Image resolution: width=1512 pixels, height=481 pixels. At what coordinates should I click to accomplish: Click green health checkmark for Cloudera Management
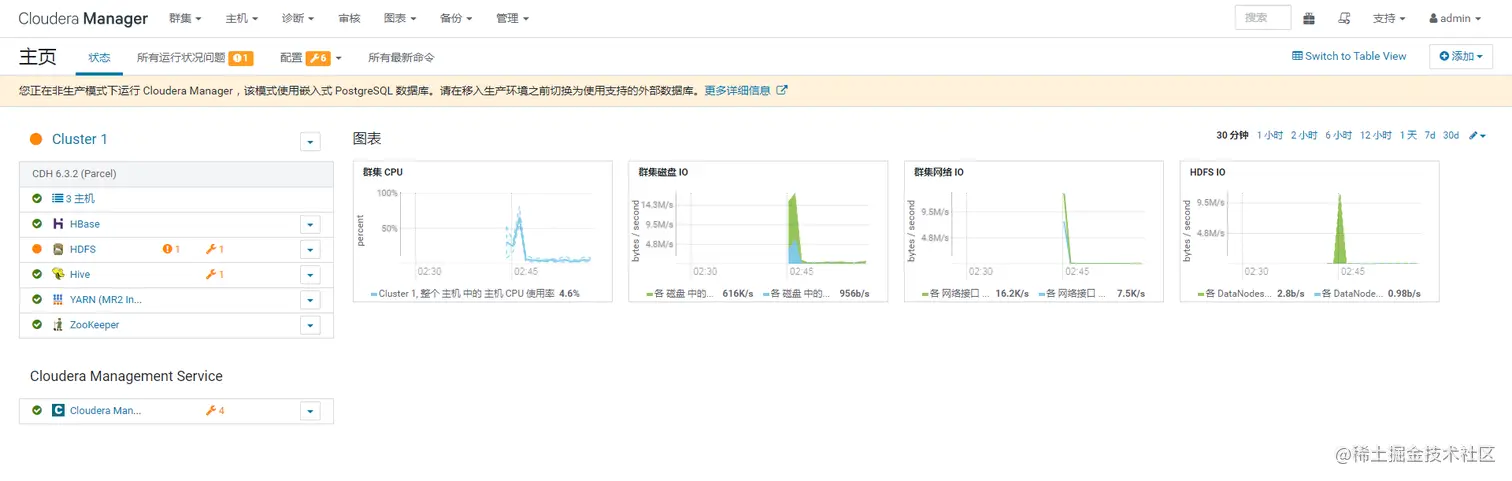[37, 410]
